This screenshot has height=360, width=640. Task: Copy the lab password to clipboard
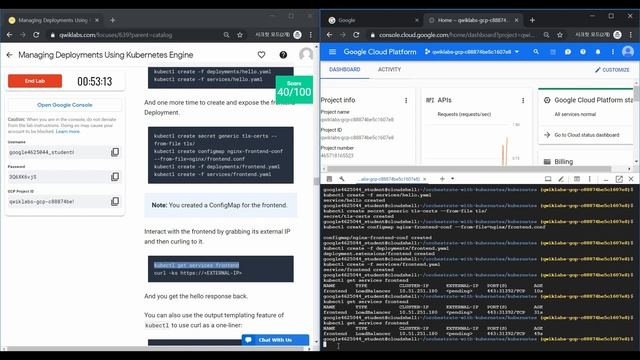click(x=115, y=176)
